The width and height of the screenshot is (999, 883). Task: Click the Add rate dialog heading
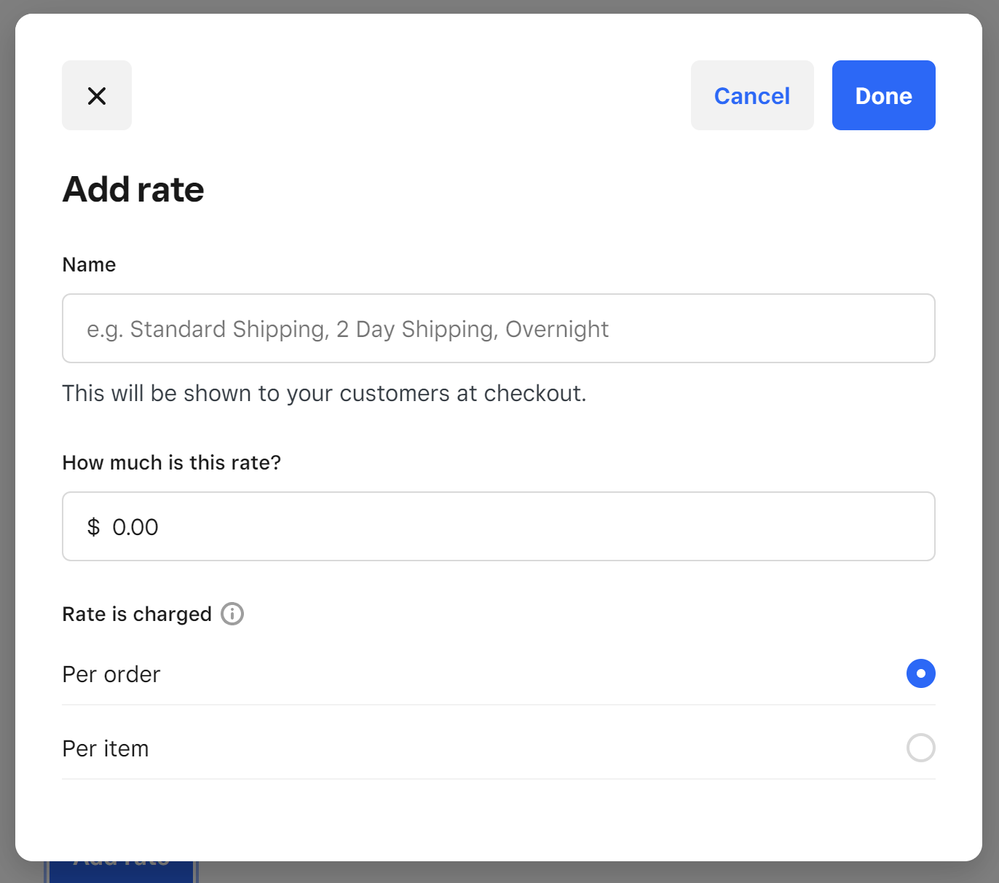click(x=133, y=189)
